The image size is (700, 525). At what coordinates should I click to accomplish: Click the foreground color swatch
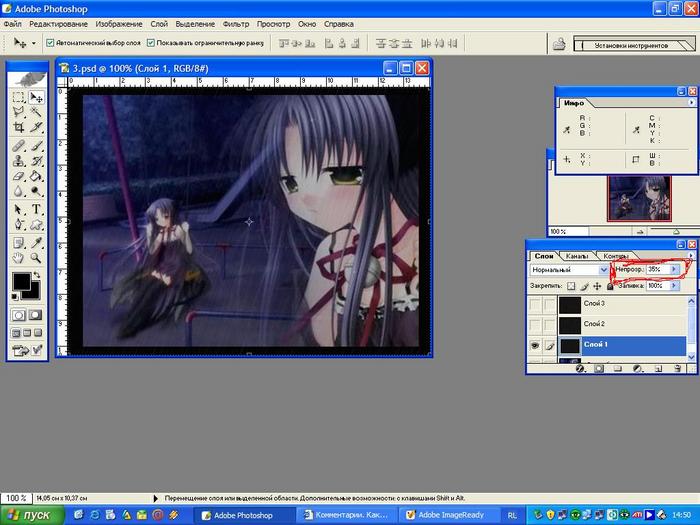[x=21, y=281]
